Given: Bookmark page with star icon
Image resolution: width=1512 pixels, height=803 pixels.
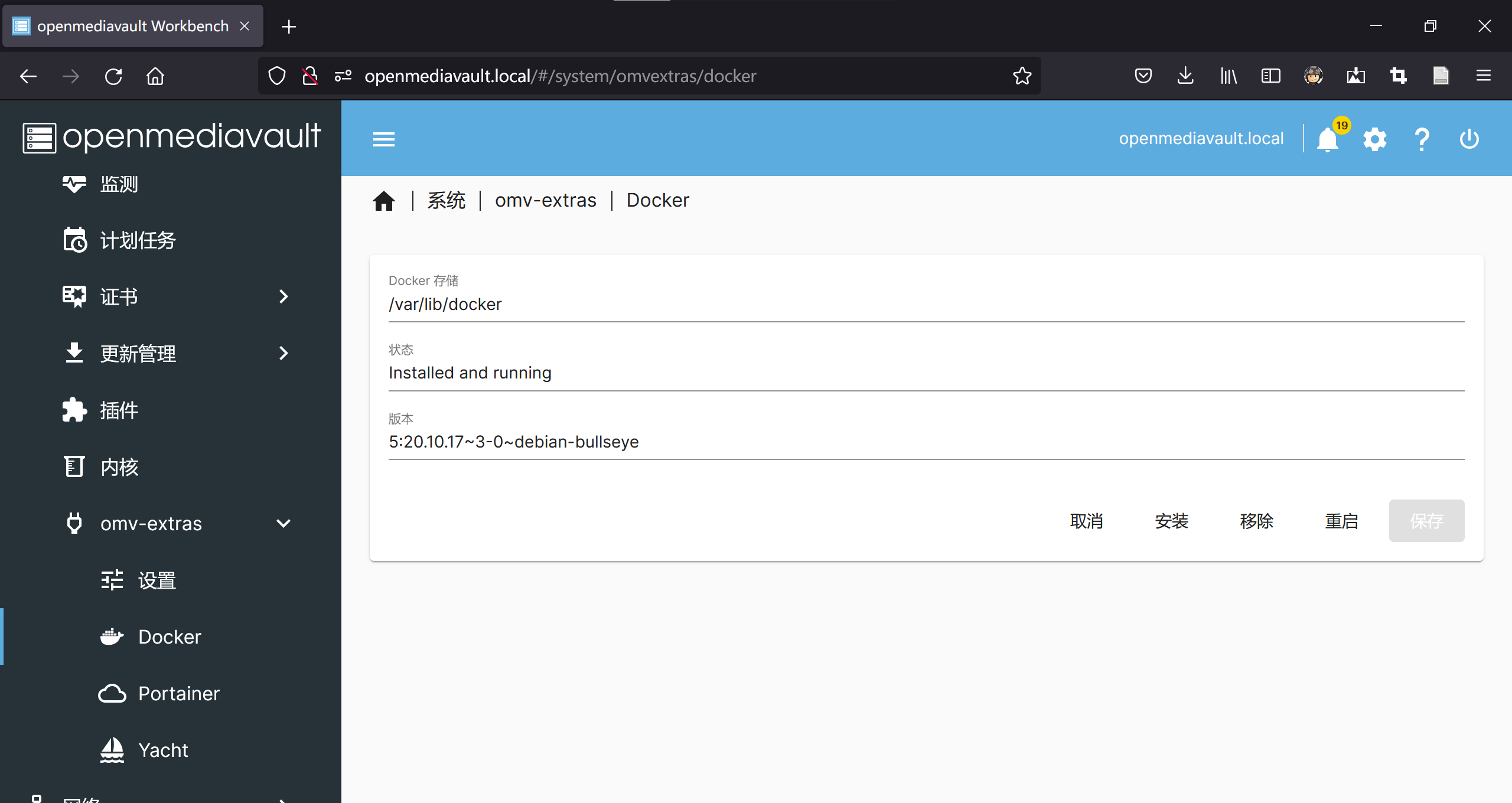Looking at the screenshot, I should tap(1022, 76).
